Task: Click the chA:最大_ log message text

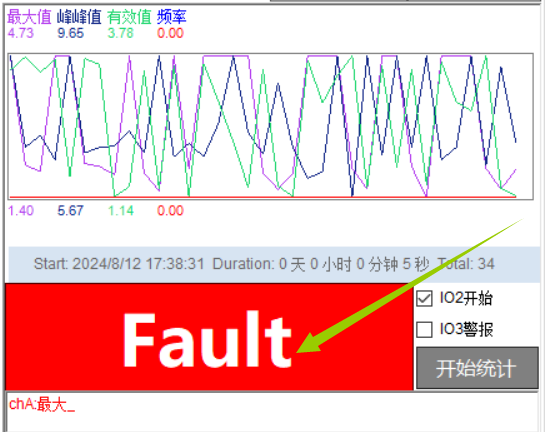Action: [42, 405]
